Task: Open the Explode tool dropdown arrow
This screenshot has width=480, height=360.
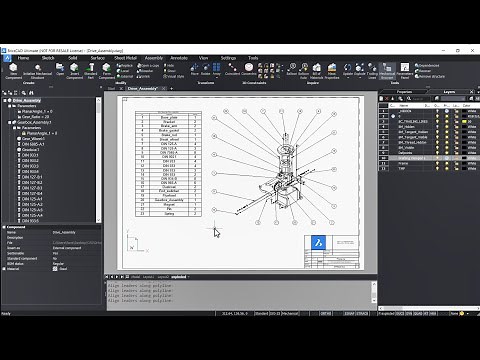Action: coord(360,78)
